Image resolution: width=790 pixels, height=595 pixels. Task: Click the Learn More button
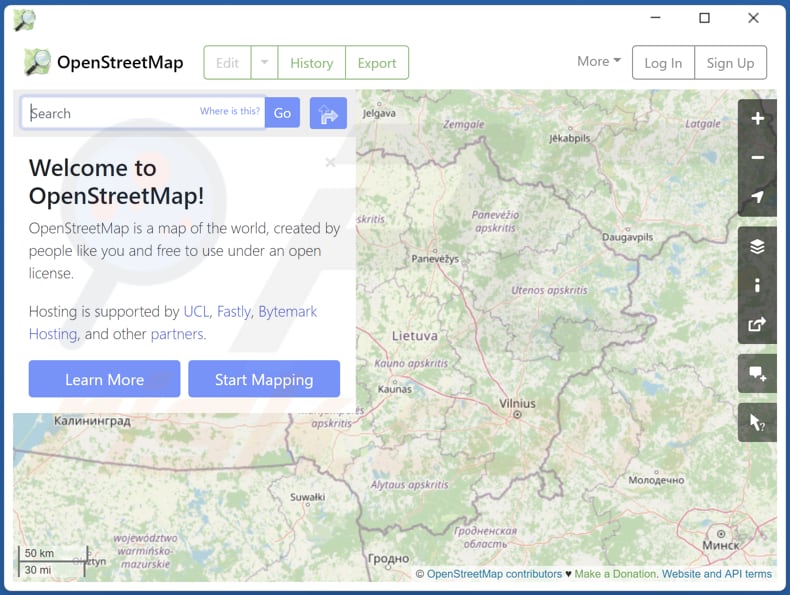(x=104, y=379)
